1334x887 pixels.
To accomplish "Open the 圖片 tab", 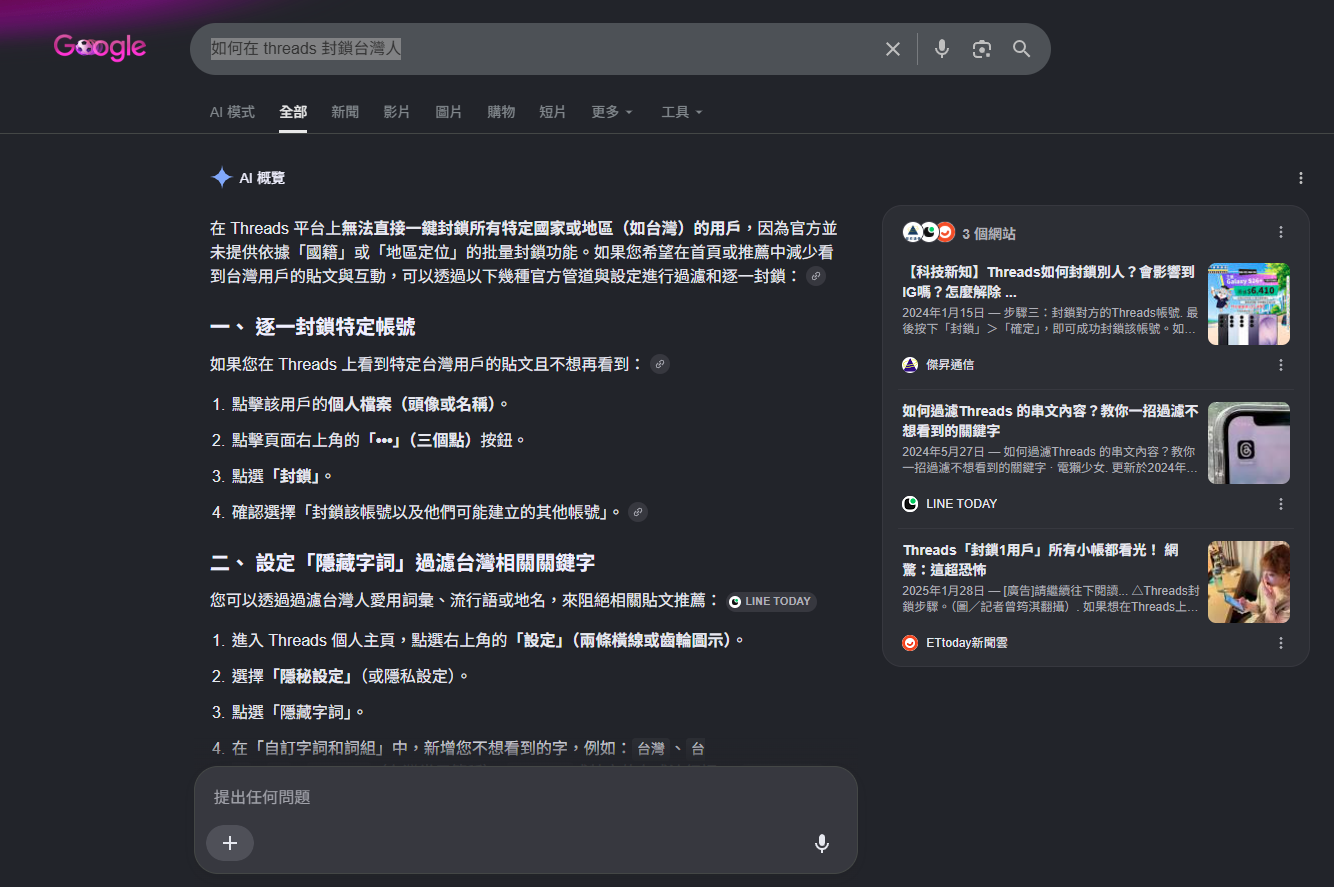I will 449,112.
